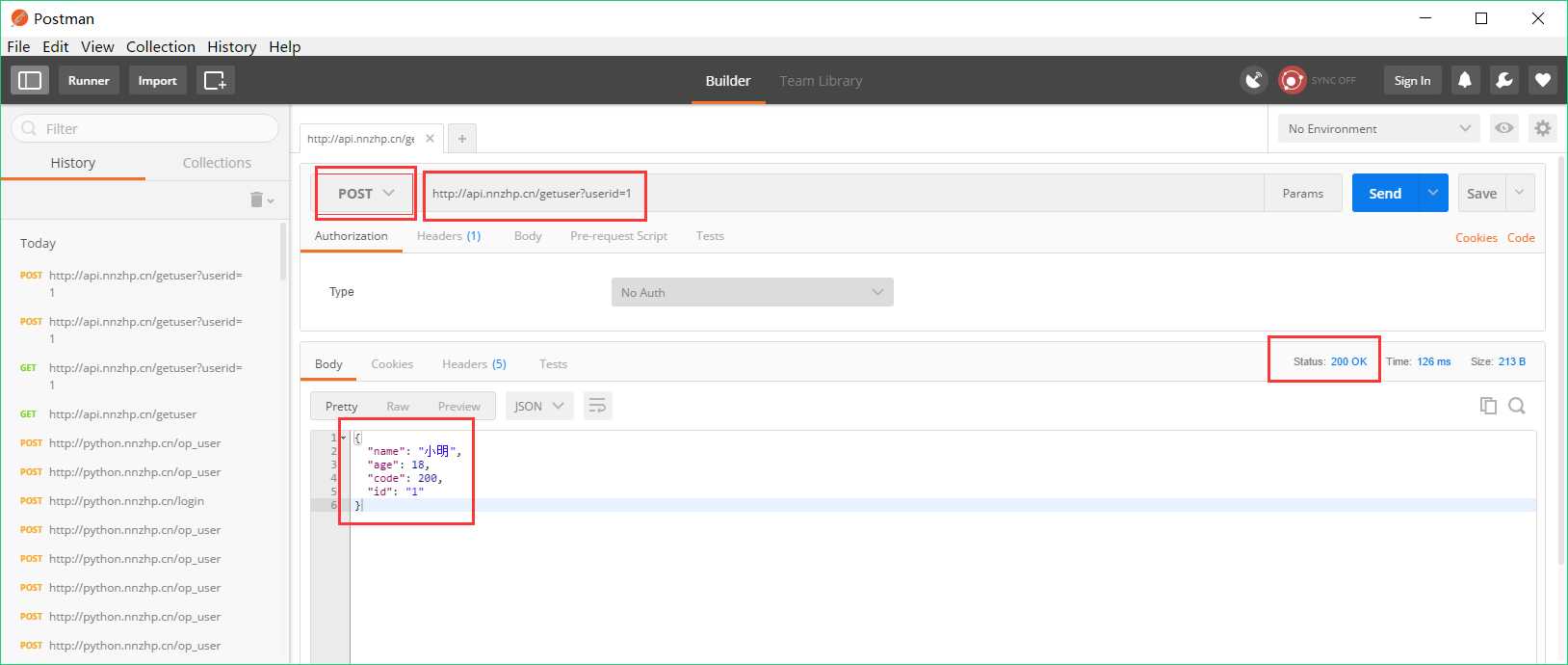Open the File menu
1568x665 pixels.
click(18, 46)
